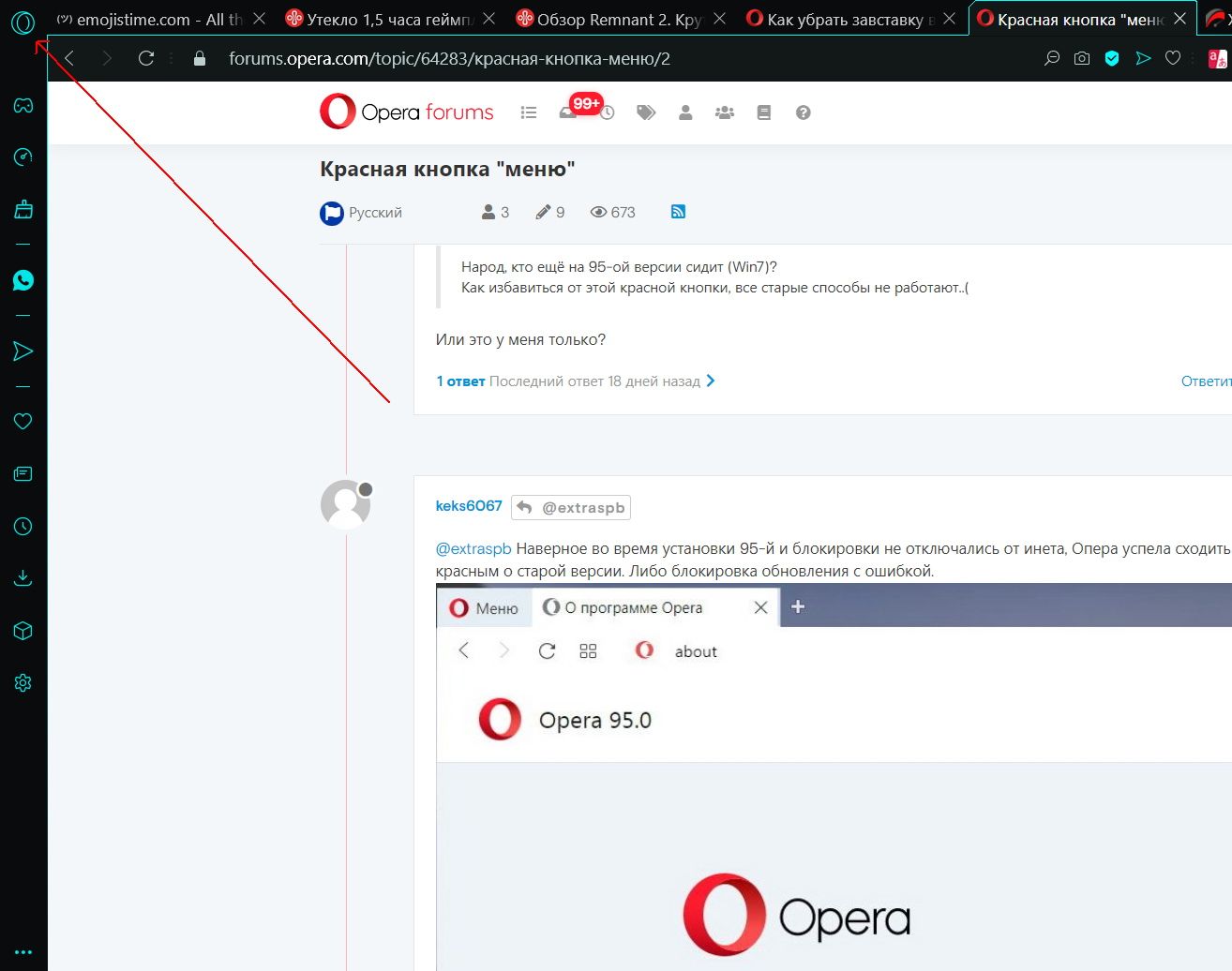This screenshot has height=971, width=1232.
Task: Open extensions cube icon in sidebar
Action: click(23, 631)
